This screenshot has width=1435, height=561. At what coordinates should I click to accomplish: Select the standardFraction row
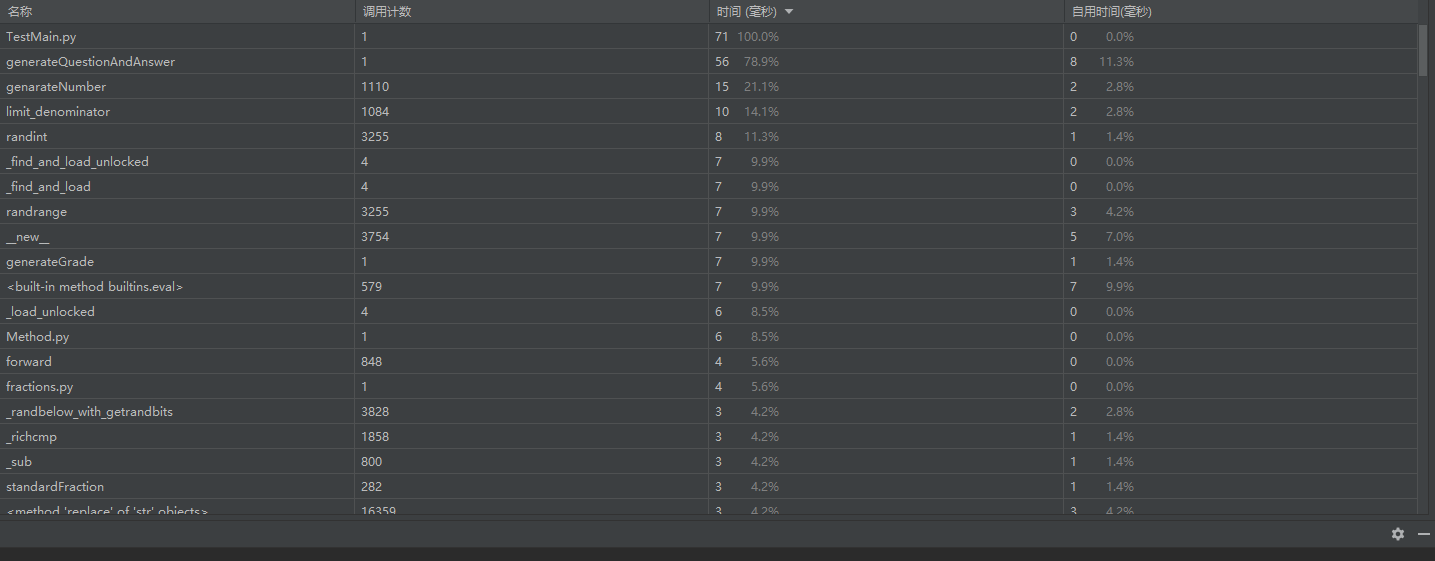[708, 486]
